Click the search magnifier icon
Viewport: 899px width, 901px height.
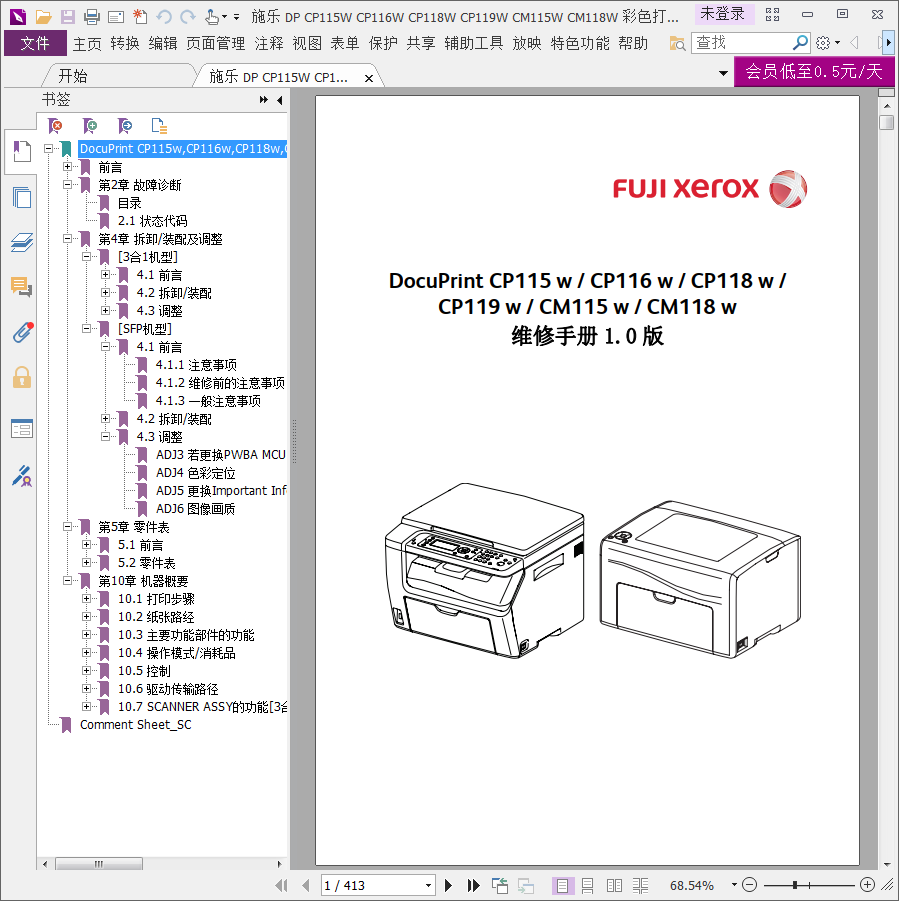[800, 43]
